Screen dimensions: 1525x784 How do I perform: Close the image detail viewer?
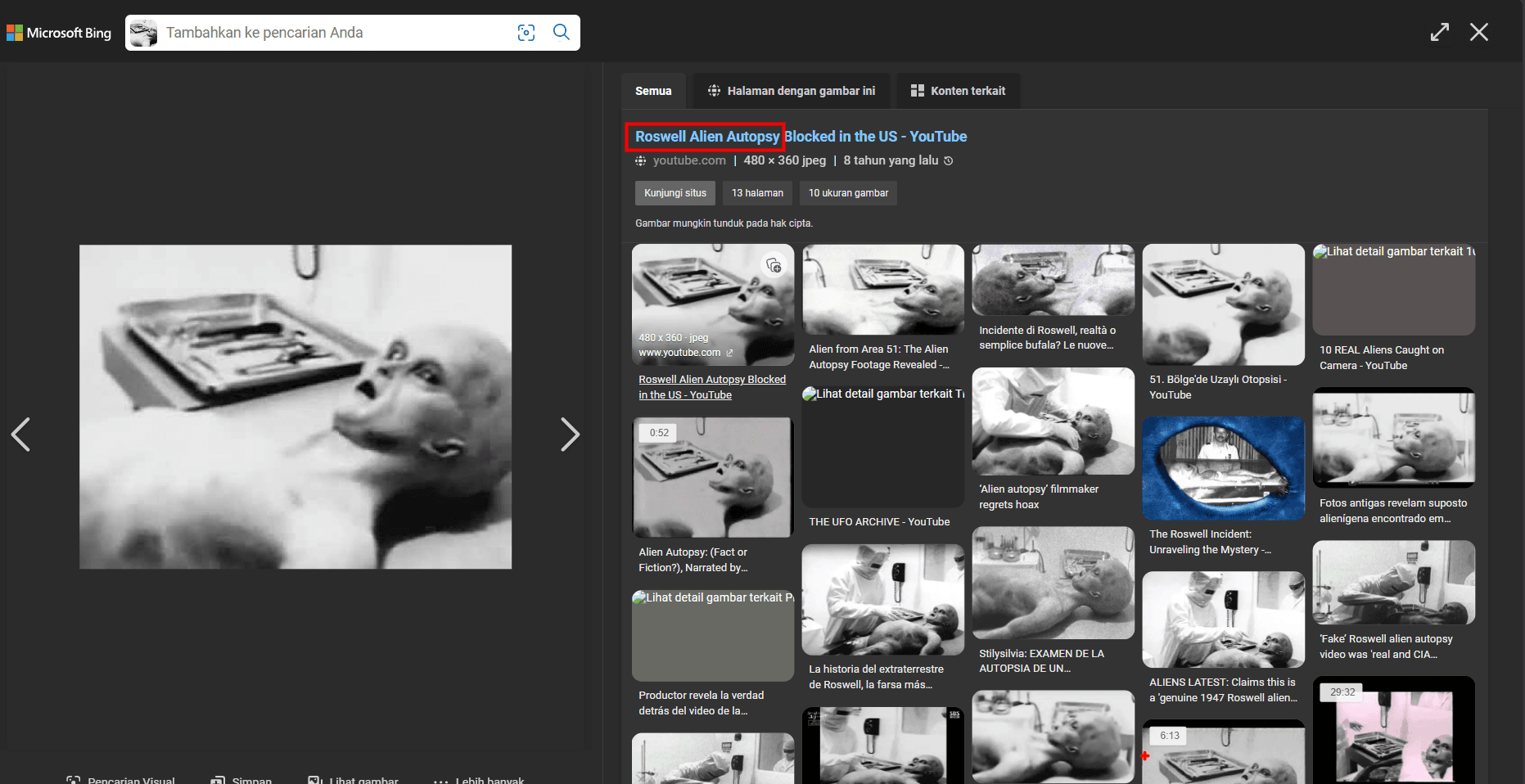pos(1478,32)
